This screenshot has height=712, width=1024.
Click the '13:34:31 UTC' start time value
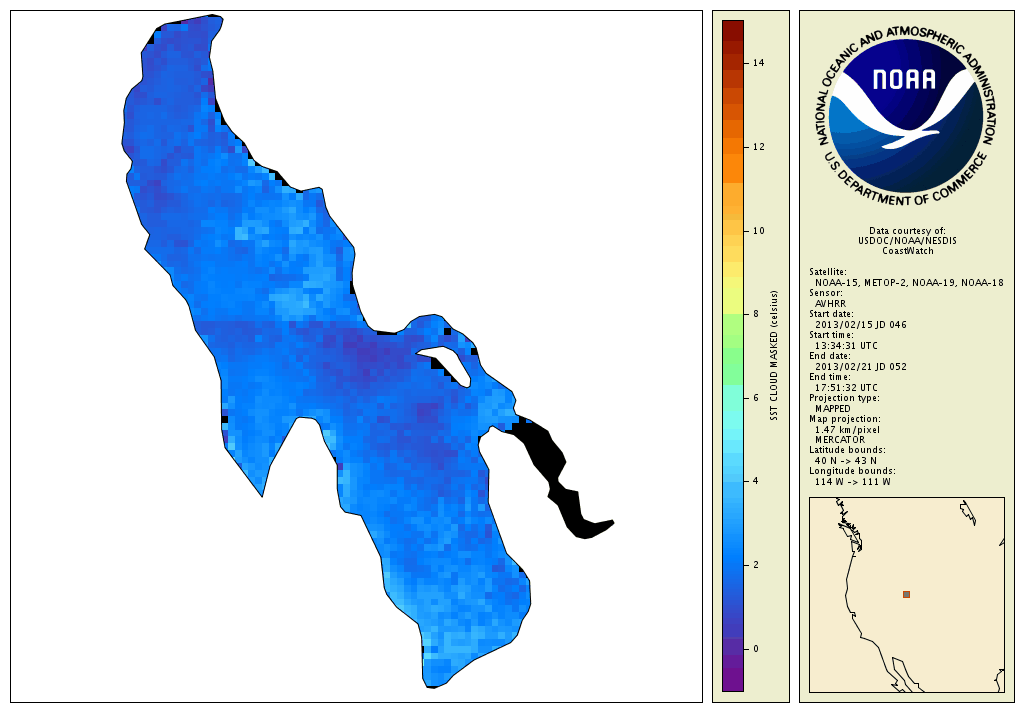tap(846, 346)
